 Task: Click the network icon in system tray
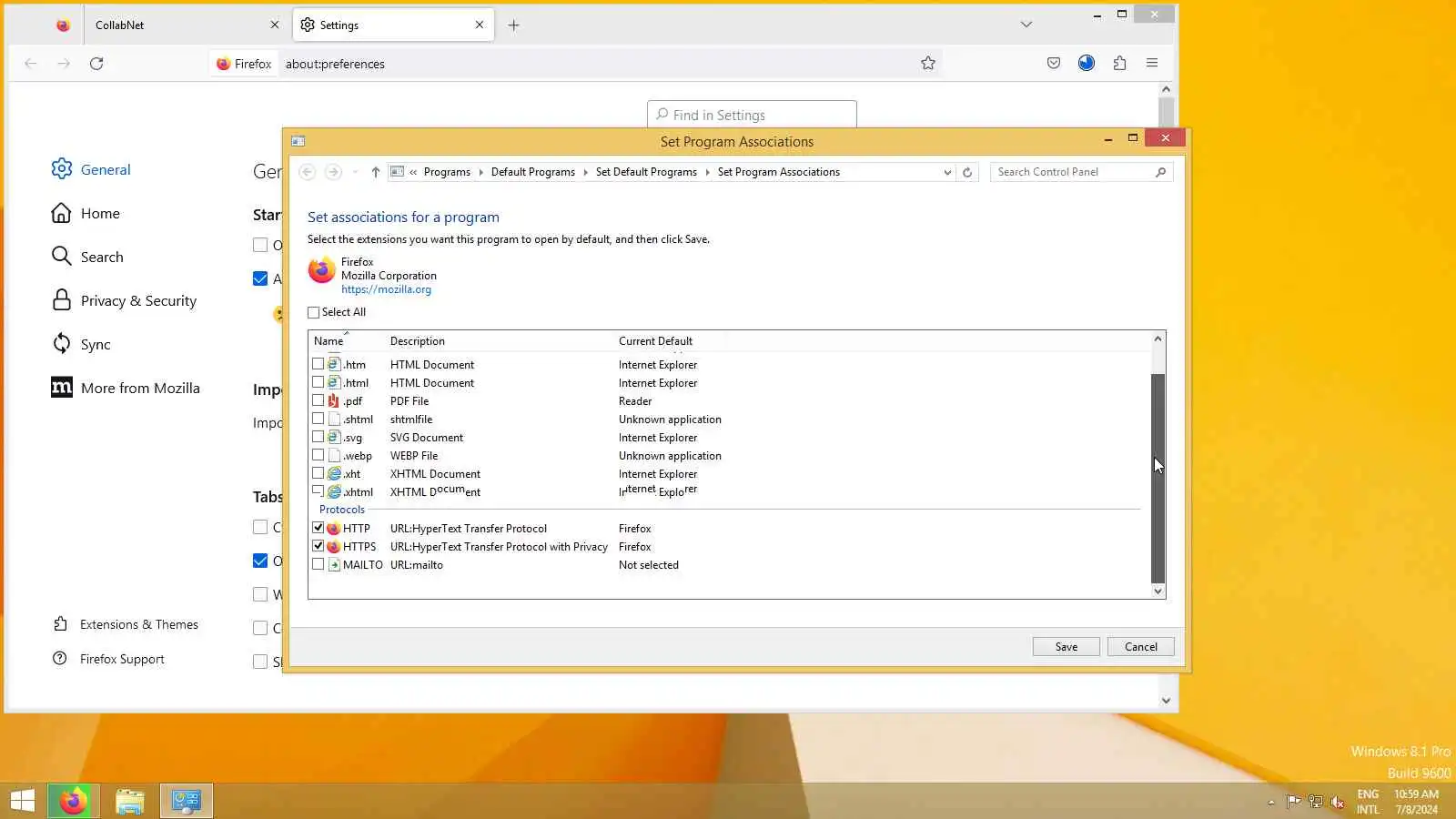point(1316,802)
